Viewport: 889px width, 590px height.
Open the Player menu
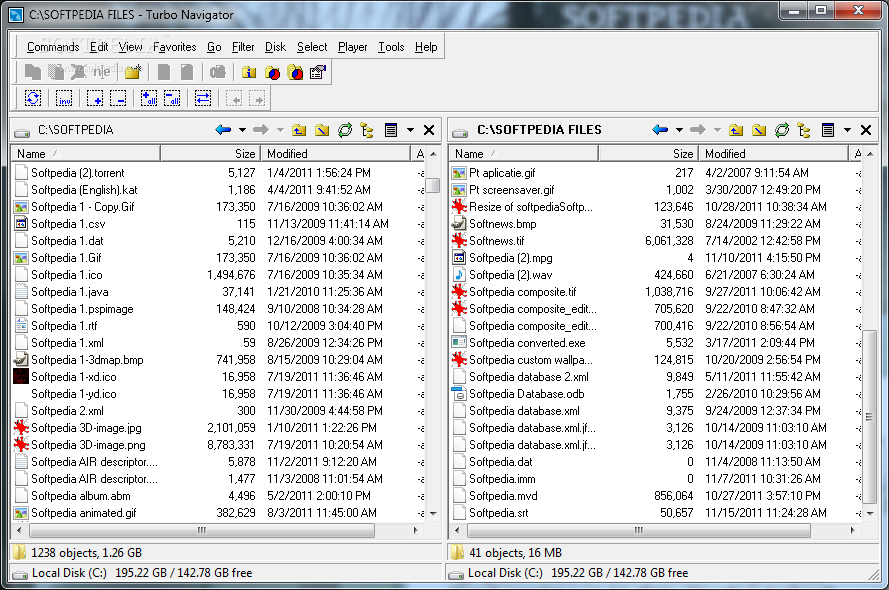coord(353,47)
